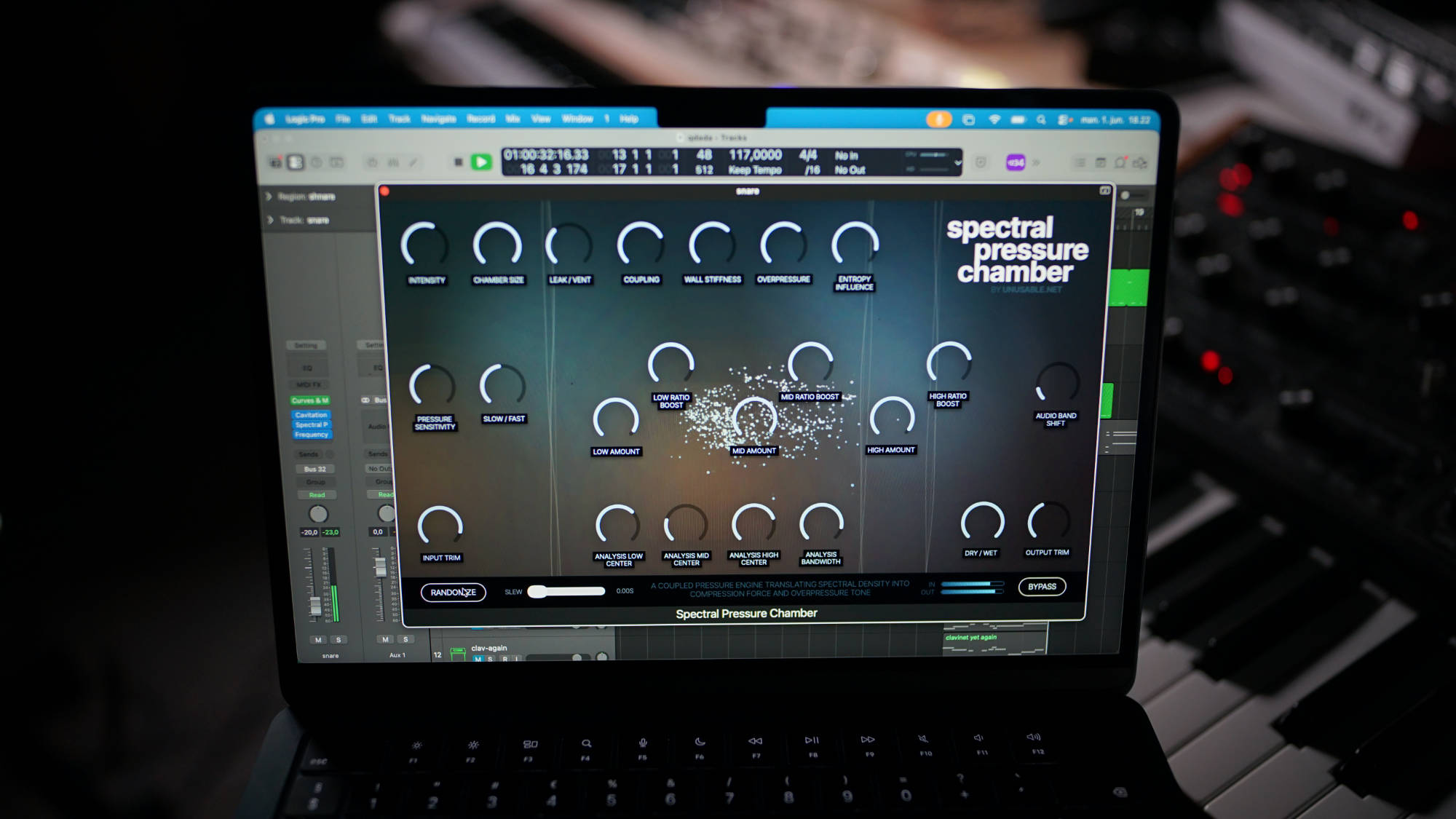Open the Apple menu
This screenshot has height=819, width=1456.
(x=269, y=119)
